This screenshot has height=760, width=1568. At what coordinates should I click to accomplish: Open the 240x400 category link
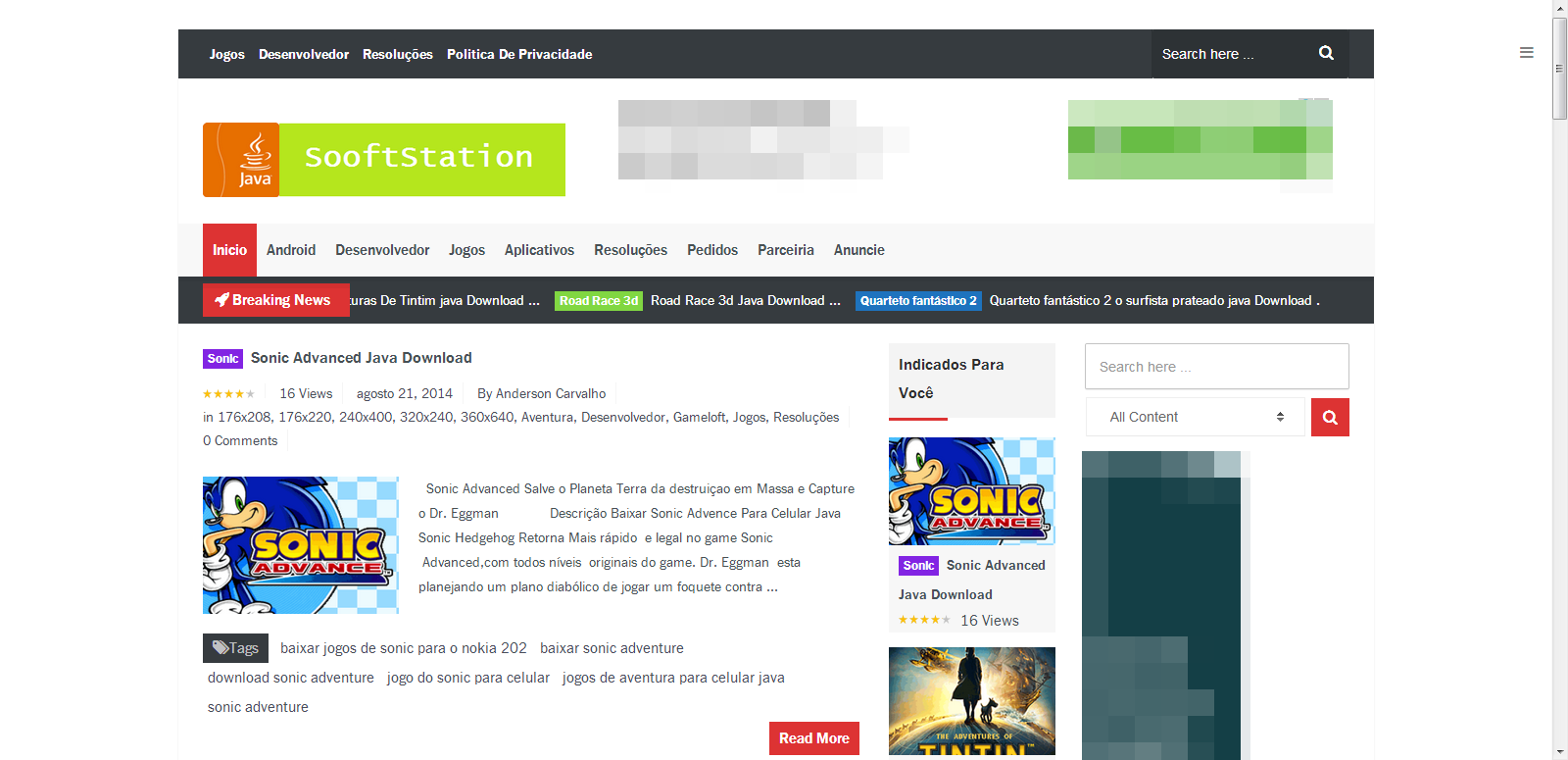366,418
